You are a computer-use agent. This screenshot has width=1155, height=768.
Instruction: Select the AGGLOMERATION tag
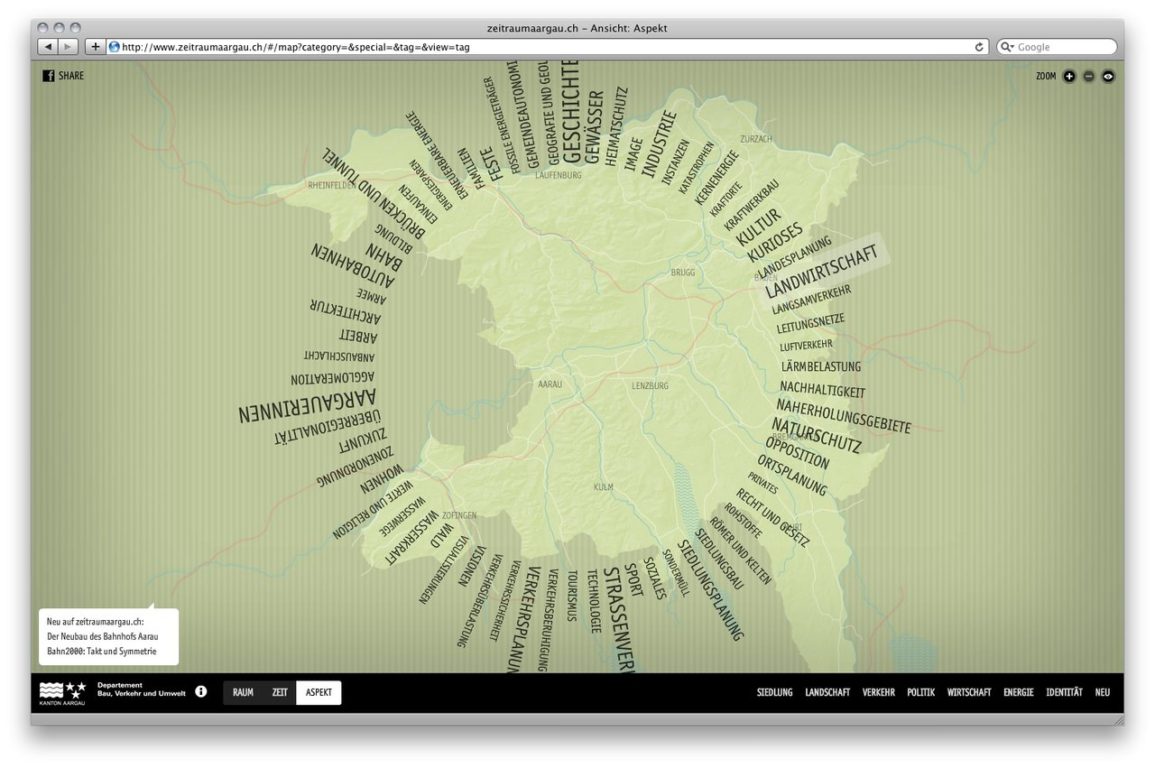point(332,378)
